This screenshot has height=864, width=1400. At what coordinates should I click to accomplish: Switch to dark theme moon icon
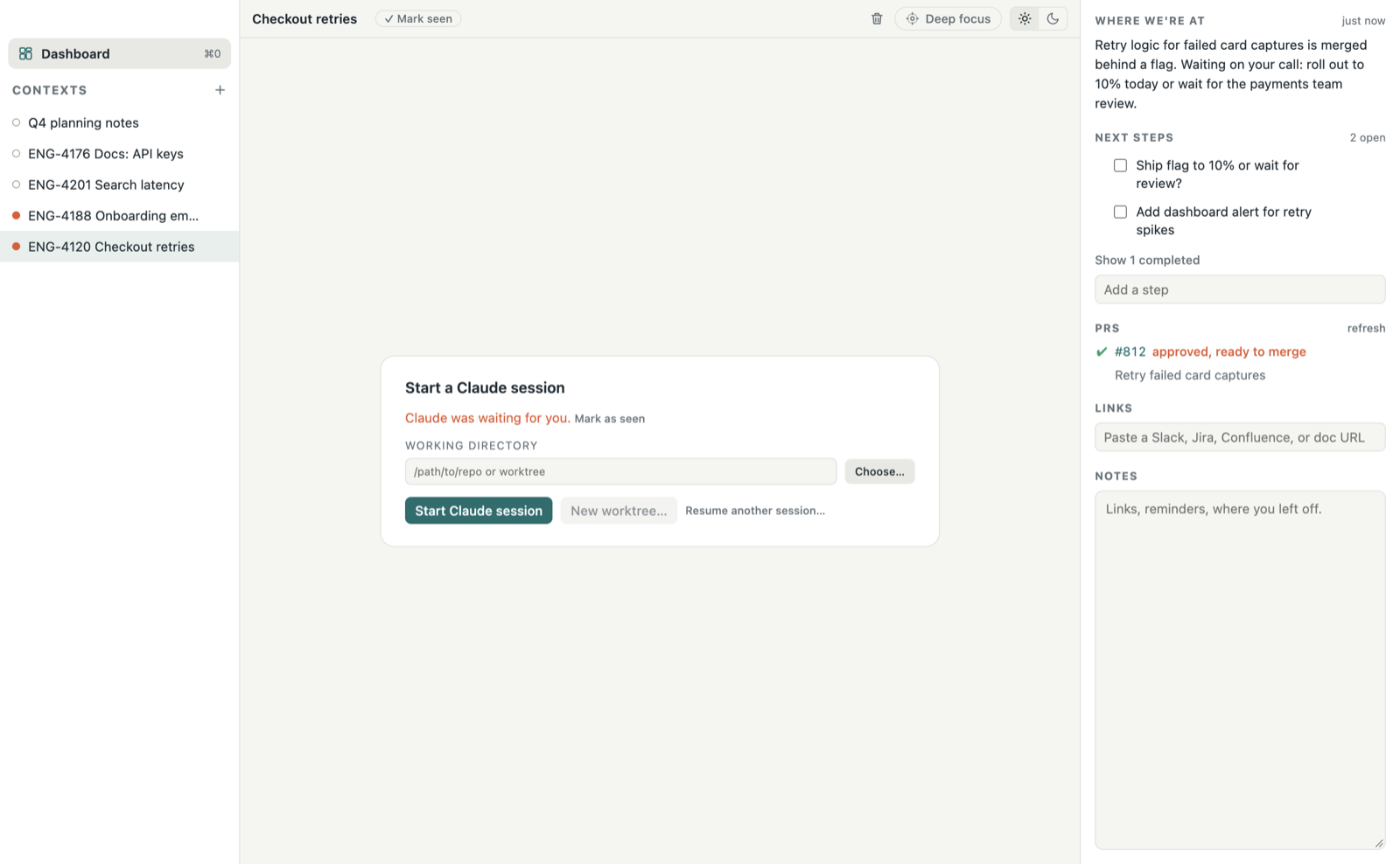tap(1053, 18)
